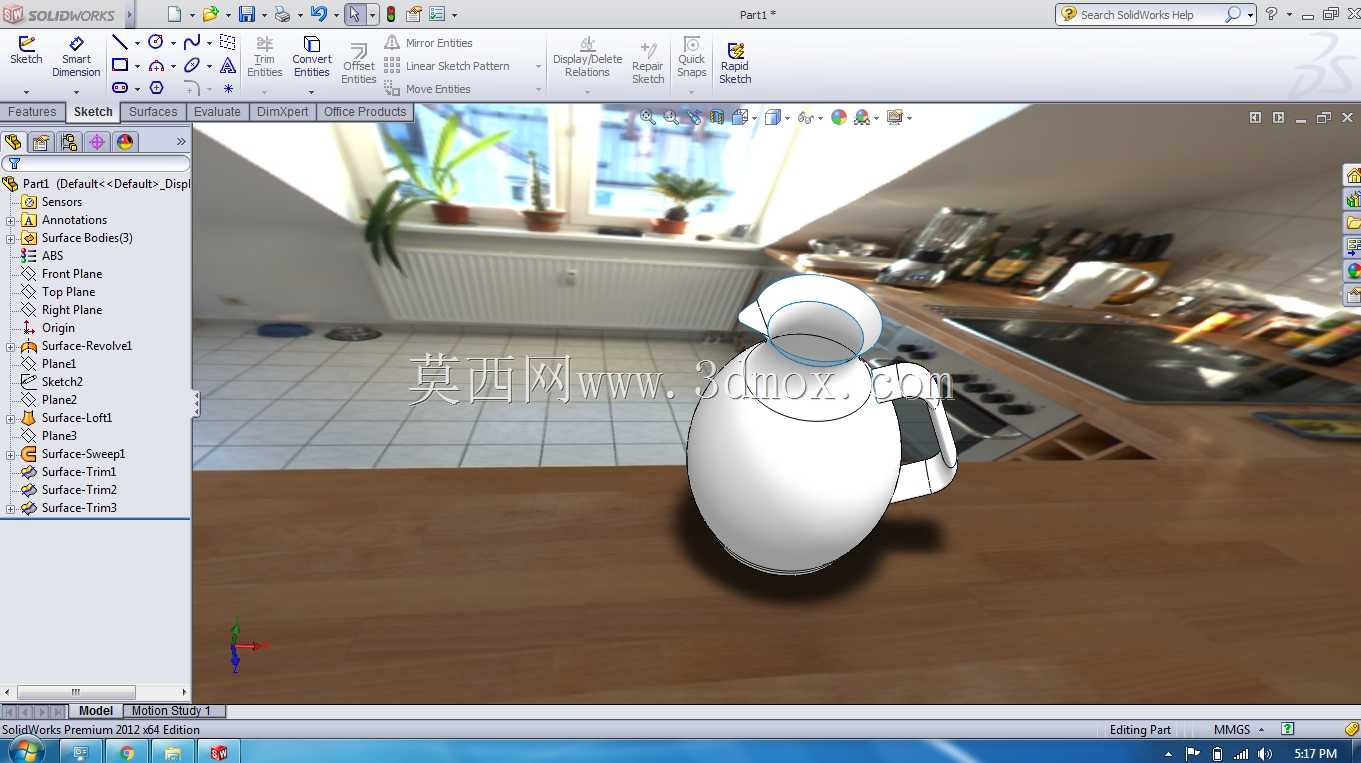
Task: Open the Sketch button dropdown arrow
Action: coord(26,91)
